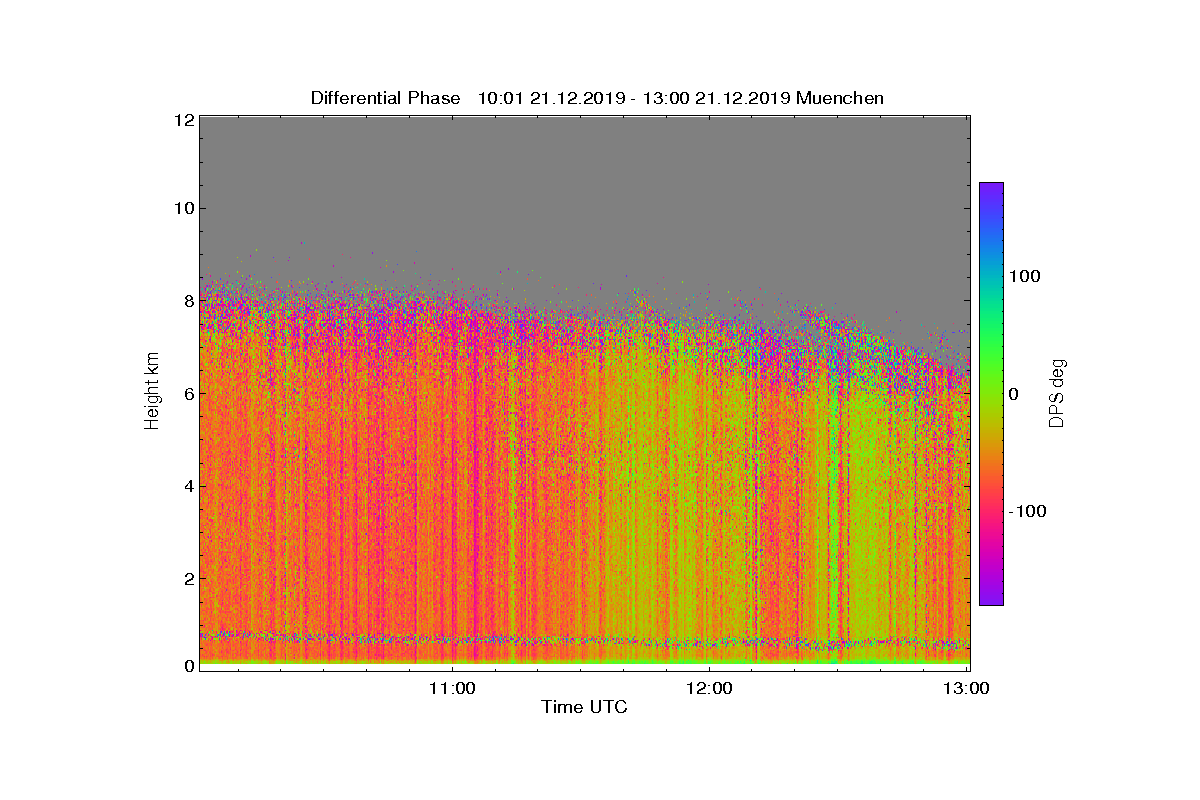Click the 'Time UTC' x-axis label
Screen dimensions: 1200x800
584,707
